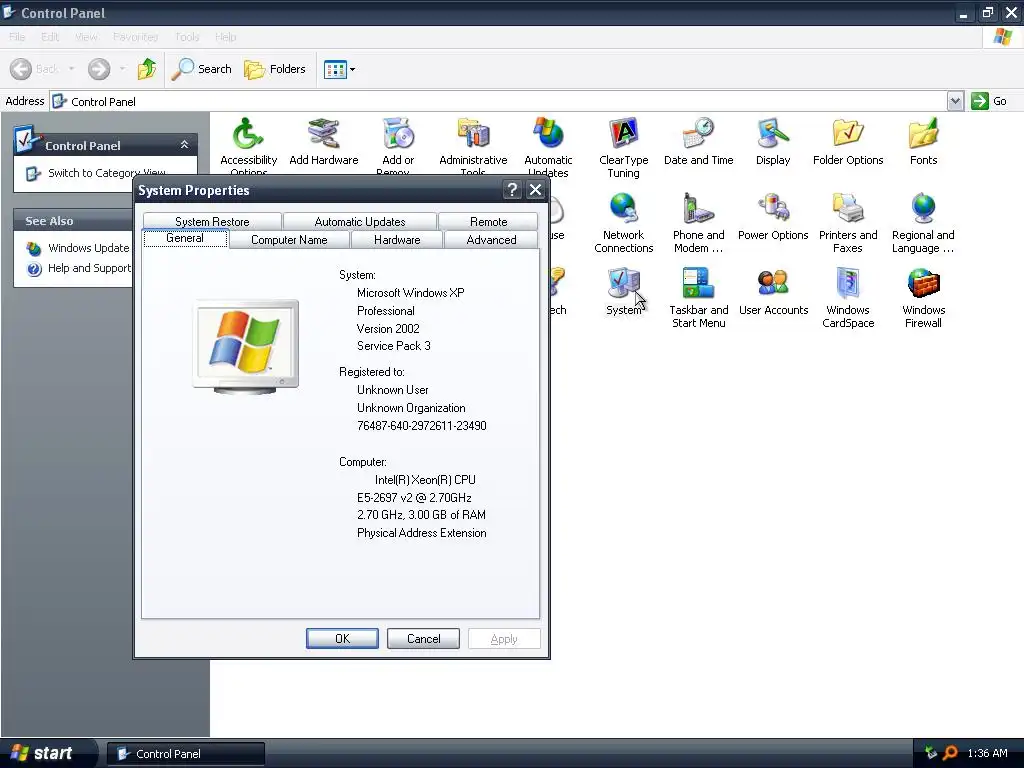The height and width of the screenshot is (768, 1024).
Task: Click the 'Service Pack 3' text
Action: [393, 346]
